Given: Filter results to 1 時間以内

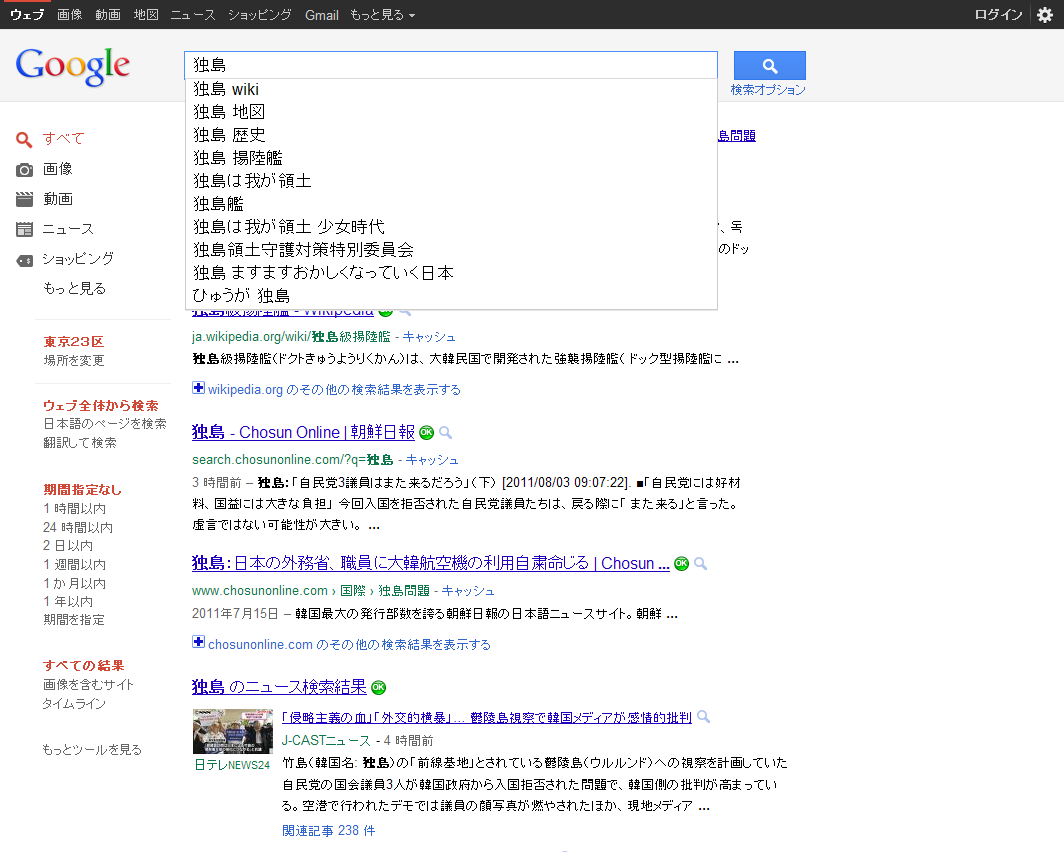Looking at the screenshot, I should 75,509.
